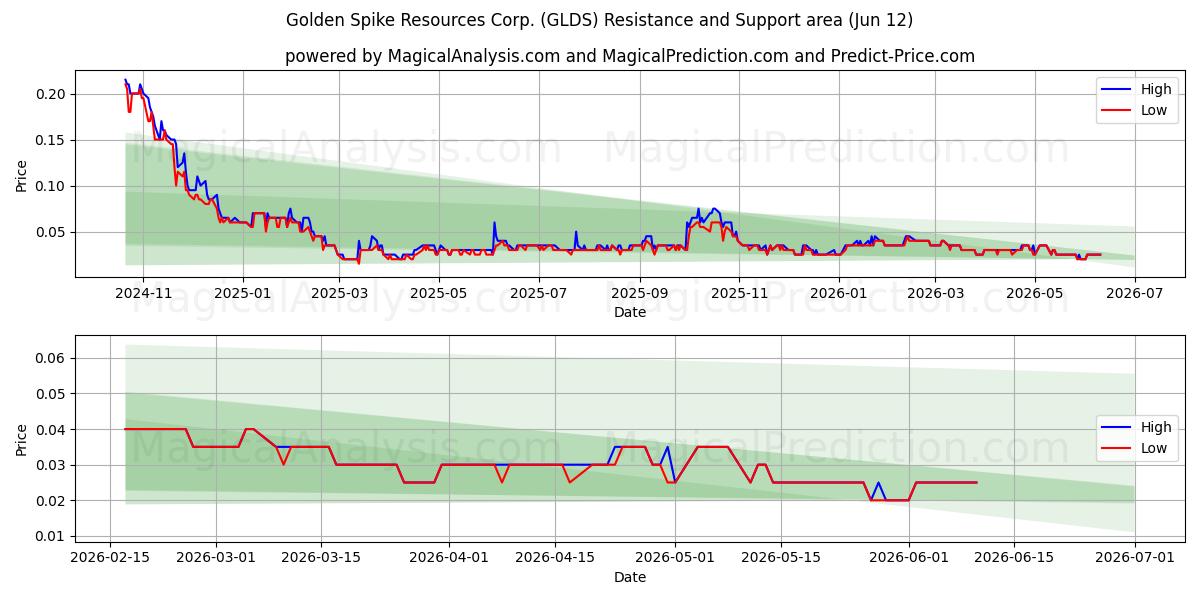Click the '0.15' y-axis label in top chart
Image resolution: width=1200 pixels, height=600 pixels.
click(x=52, y=140)
